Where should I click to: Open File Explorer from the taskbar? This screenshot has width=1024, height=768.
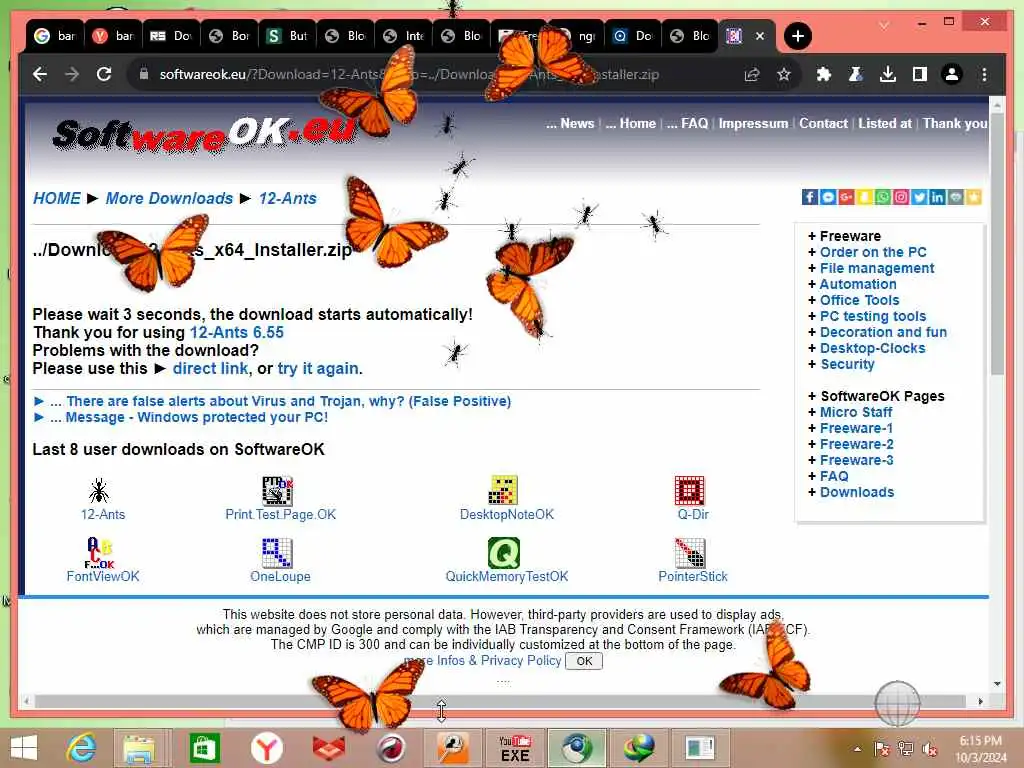pos(139,748)
